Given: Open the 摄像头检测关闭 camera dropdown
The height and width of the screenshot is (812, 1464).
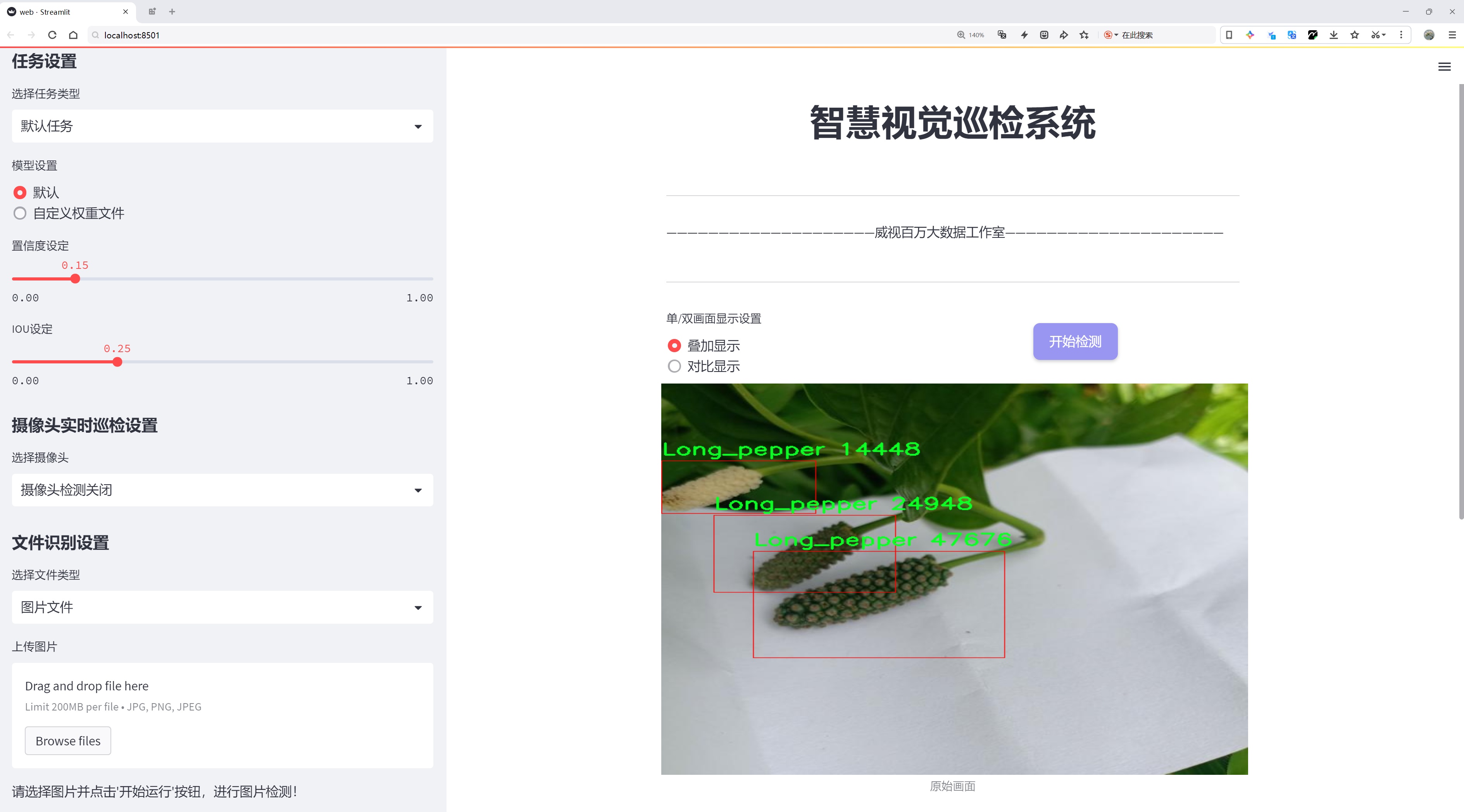Looking at the screenshot, I should pyautogui.click(x=222, y=490).
